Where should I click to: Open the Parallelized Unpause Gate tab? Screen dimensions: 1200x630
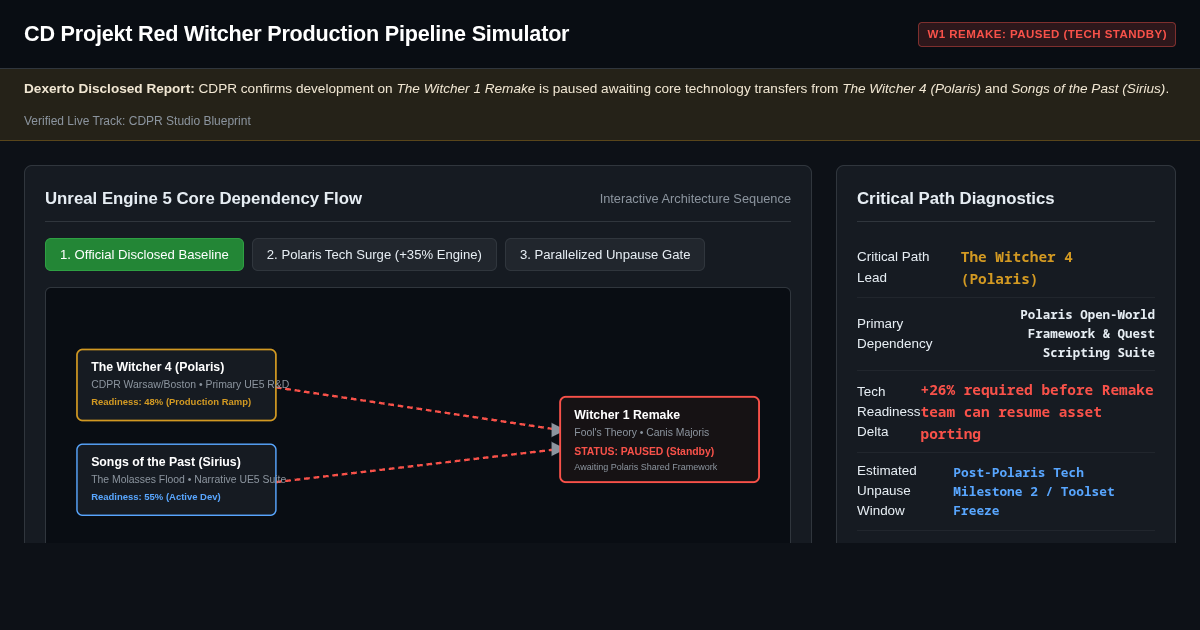point(605,254)
